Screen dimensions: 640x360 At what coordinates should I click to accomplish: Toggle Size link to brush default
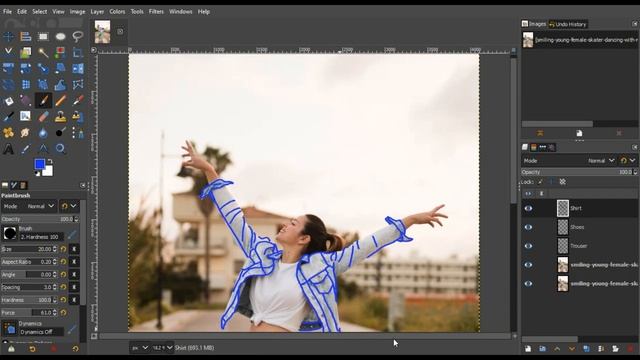tap(74, 249)
